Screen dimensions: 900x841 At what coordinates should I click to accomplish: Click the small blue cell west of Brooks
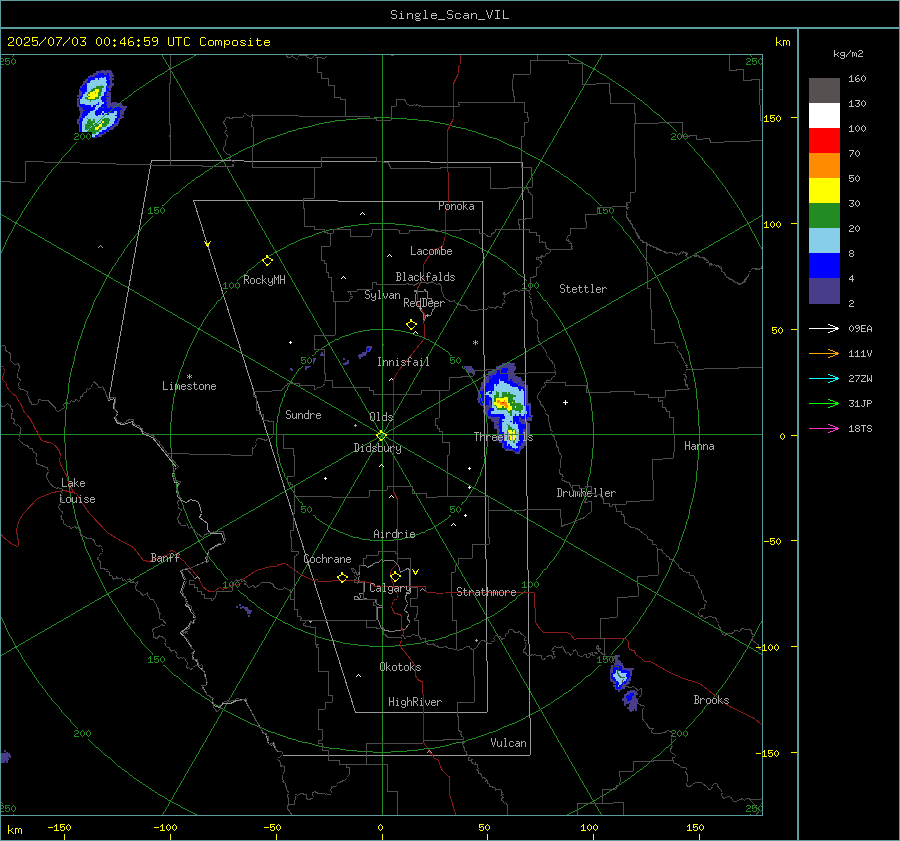(620, 675)
